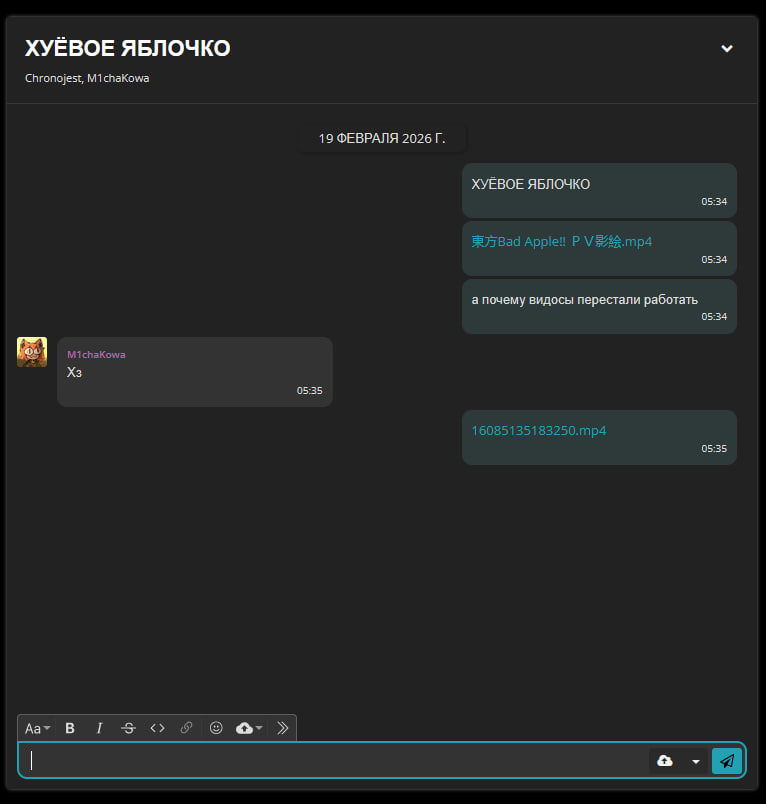This screenshot has width=766, height=804.
Task: Open the emoji picker smiley icon
Action: click(216, 728)
